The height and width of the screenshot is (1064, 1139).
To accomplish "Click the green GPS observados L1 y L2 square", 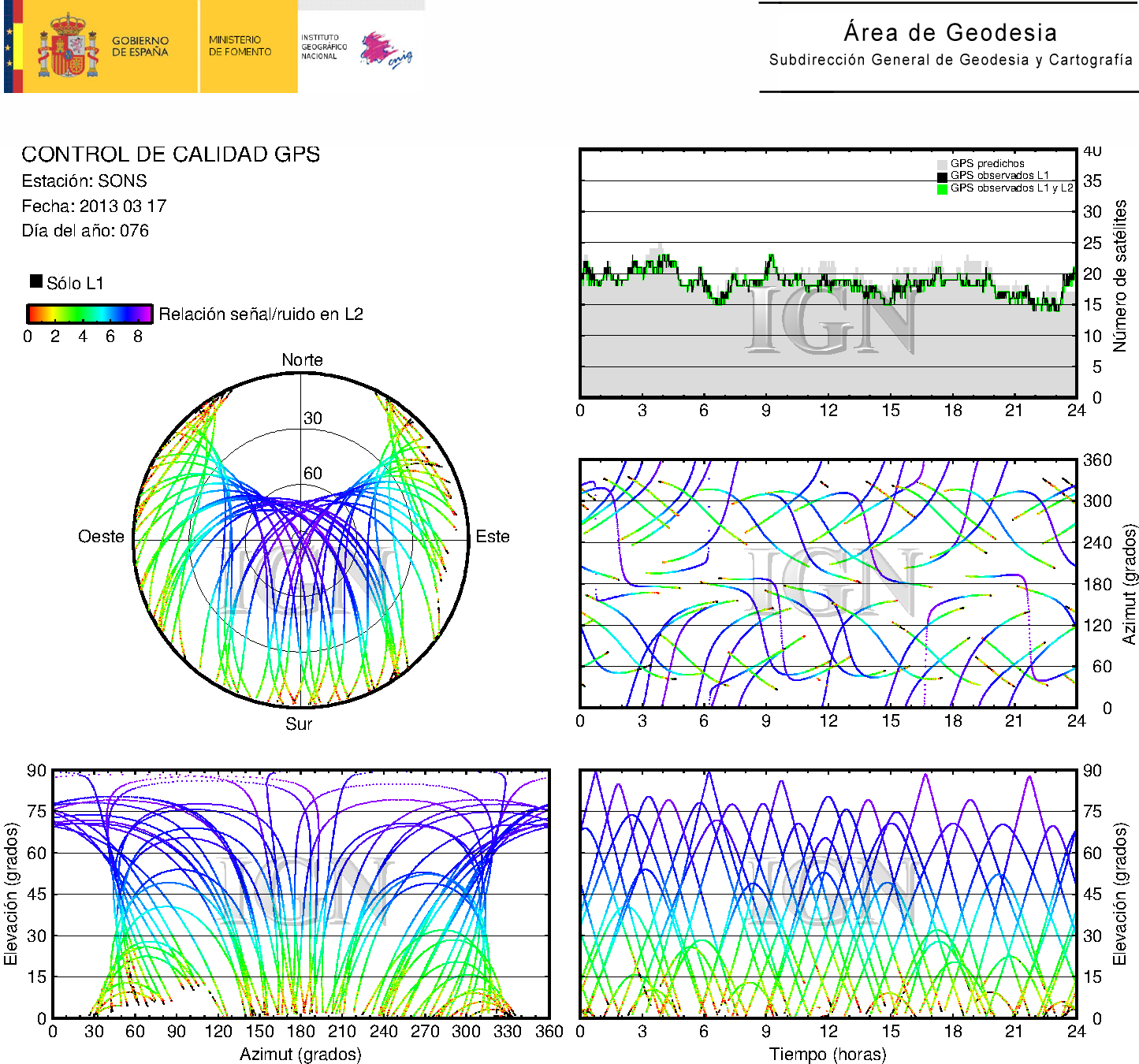I will (x=942, y=189).
